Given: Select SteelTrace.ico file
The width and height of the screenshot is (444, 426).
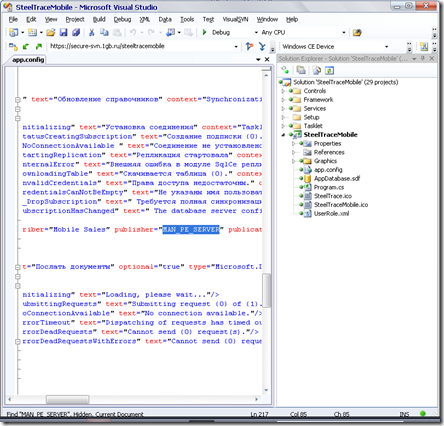Looking at the screenshot, I should [333, 196].
